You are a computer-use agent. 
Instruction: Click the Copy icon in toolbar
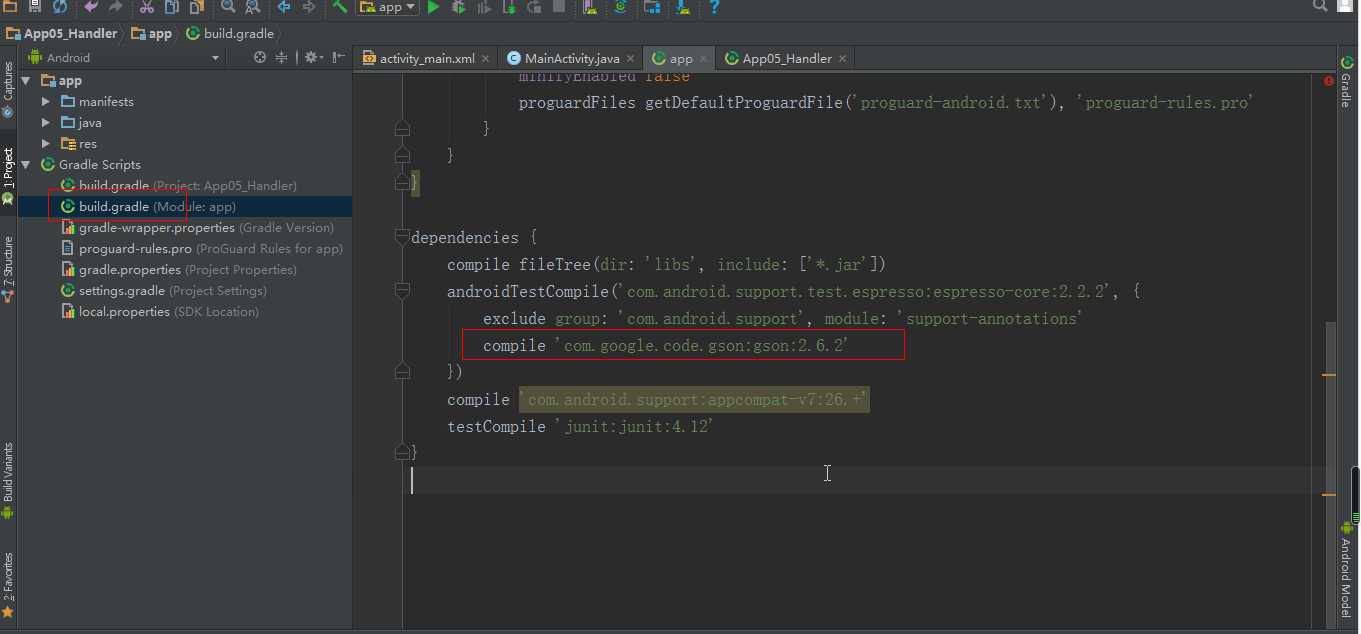pyautogui.click(x=171, y=6)
